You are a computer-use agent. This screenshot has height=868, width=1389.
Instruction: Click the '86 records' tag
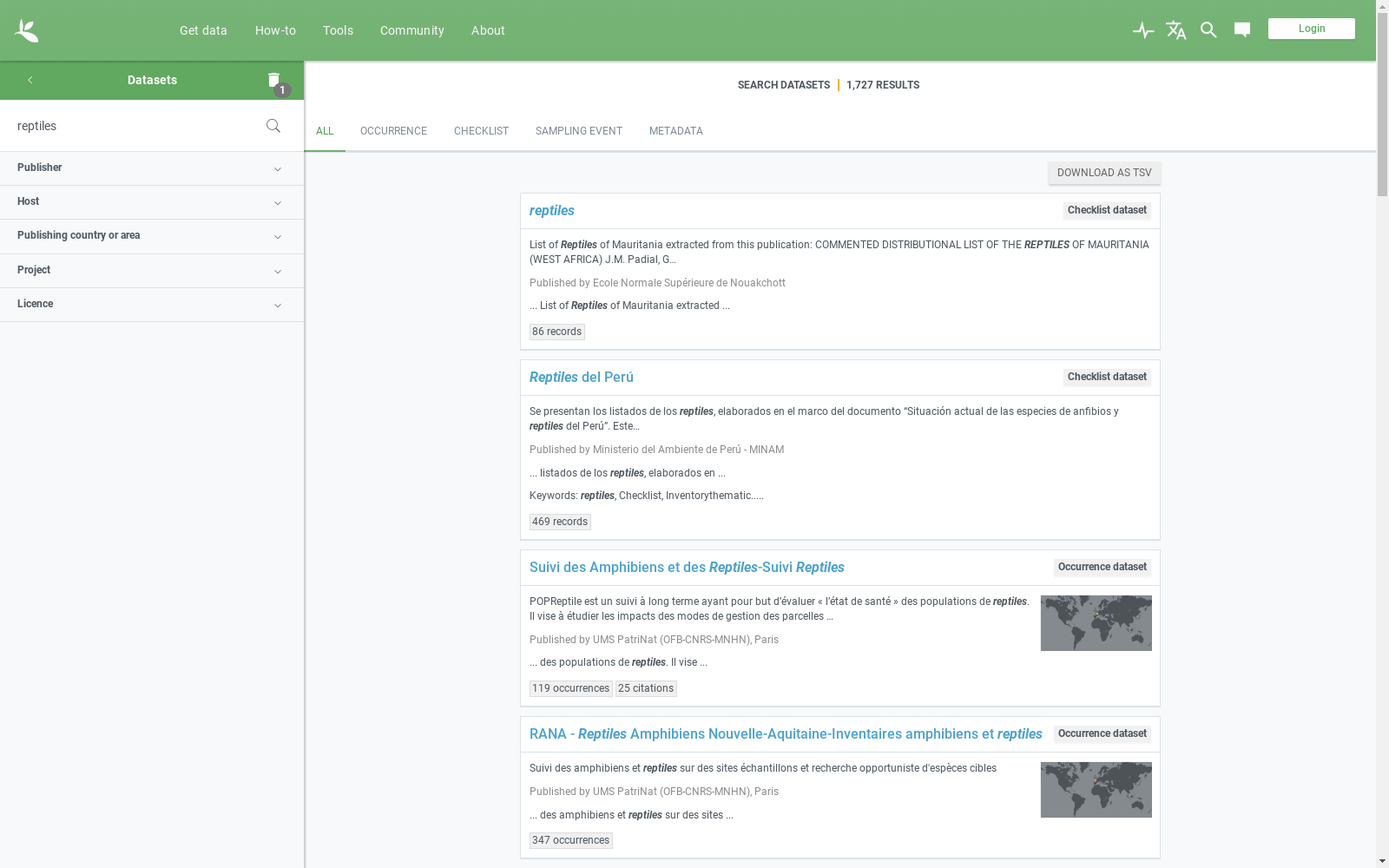557,332
